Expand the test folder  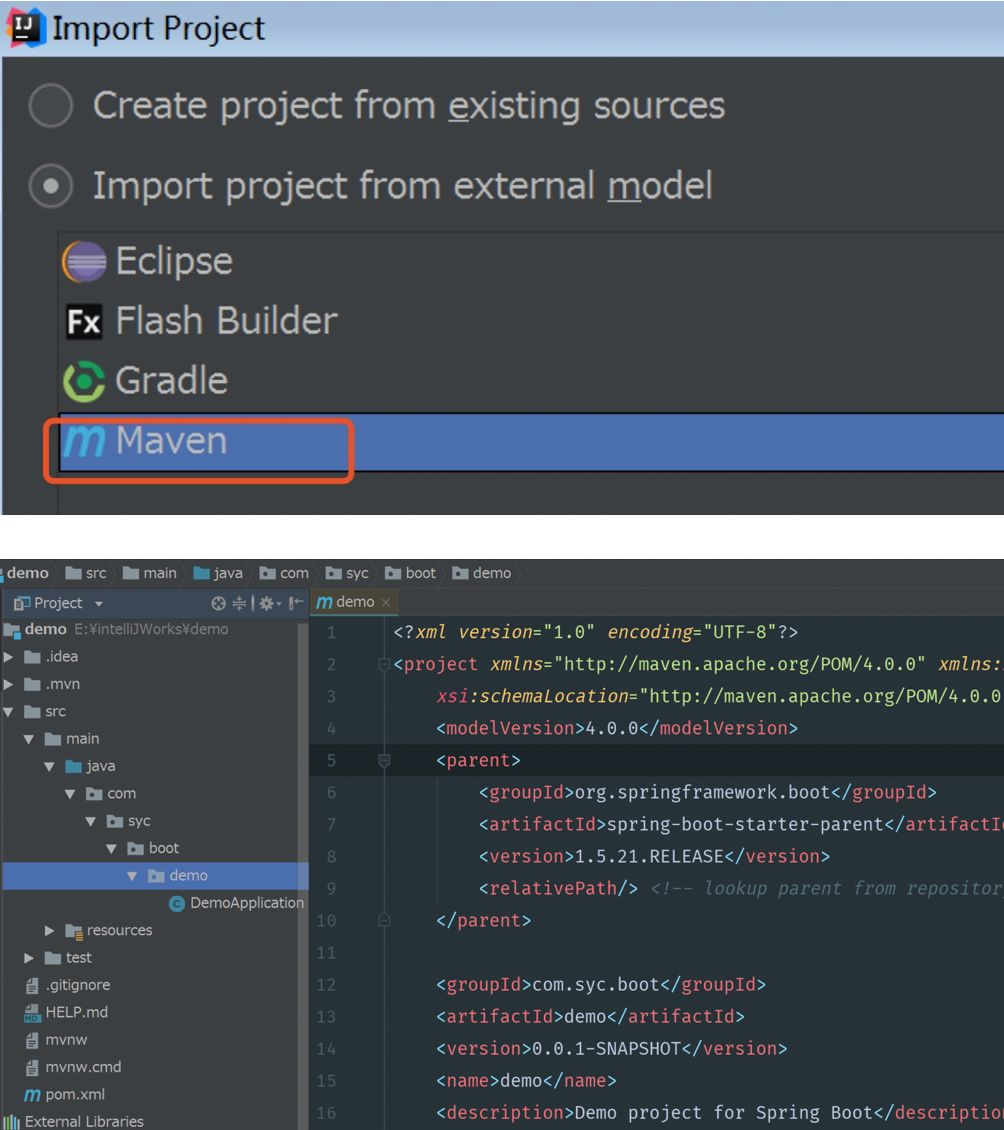29,958
